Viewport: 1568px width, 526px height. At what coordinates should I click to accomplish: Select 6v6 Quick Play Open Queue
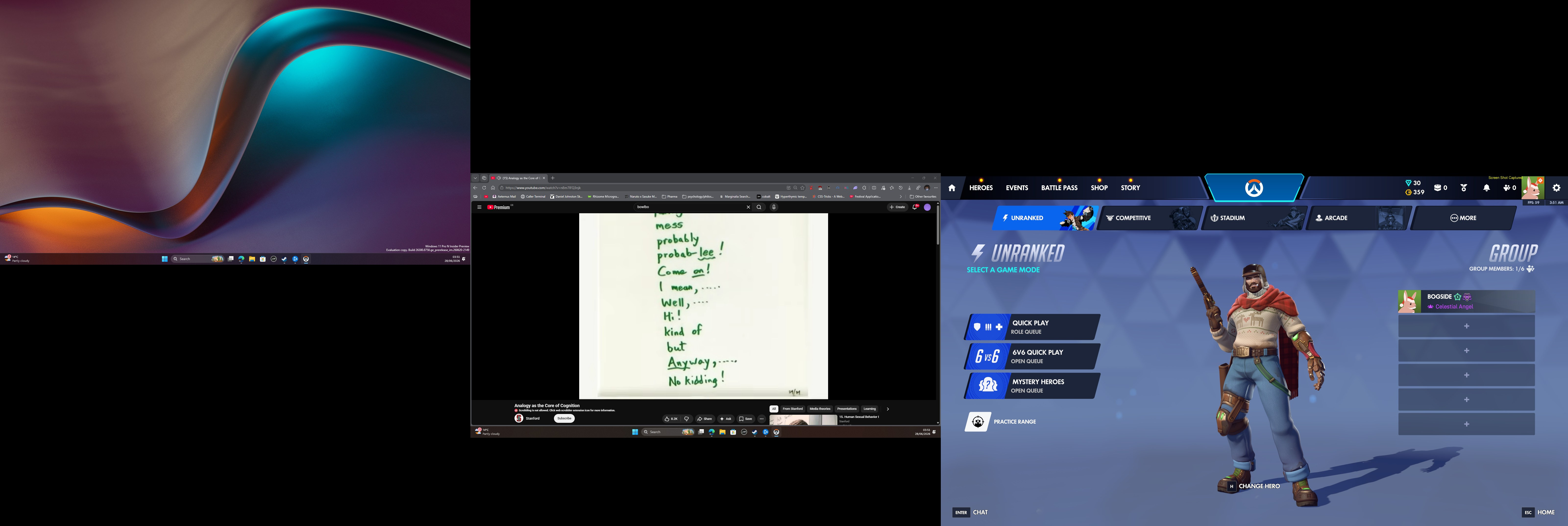pos(1032,356)
